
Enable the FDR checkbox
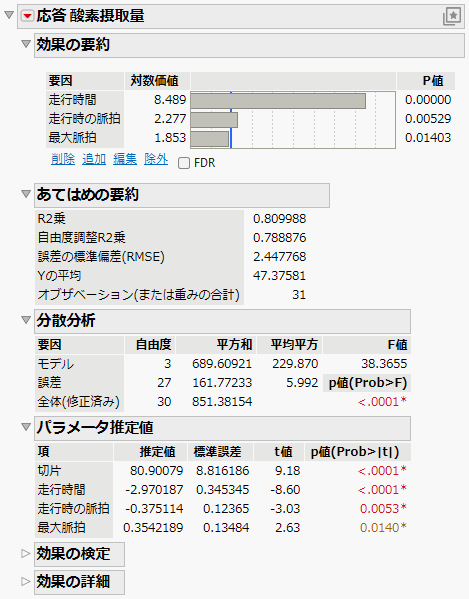pos(184,163)
